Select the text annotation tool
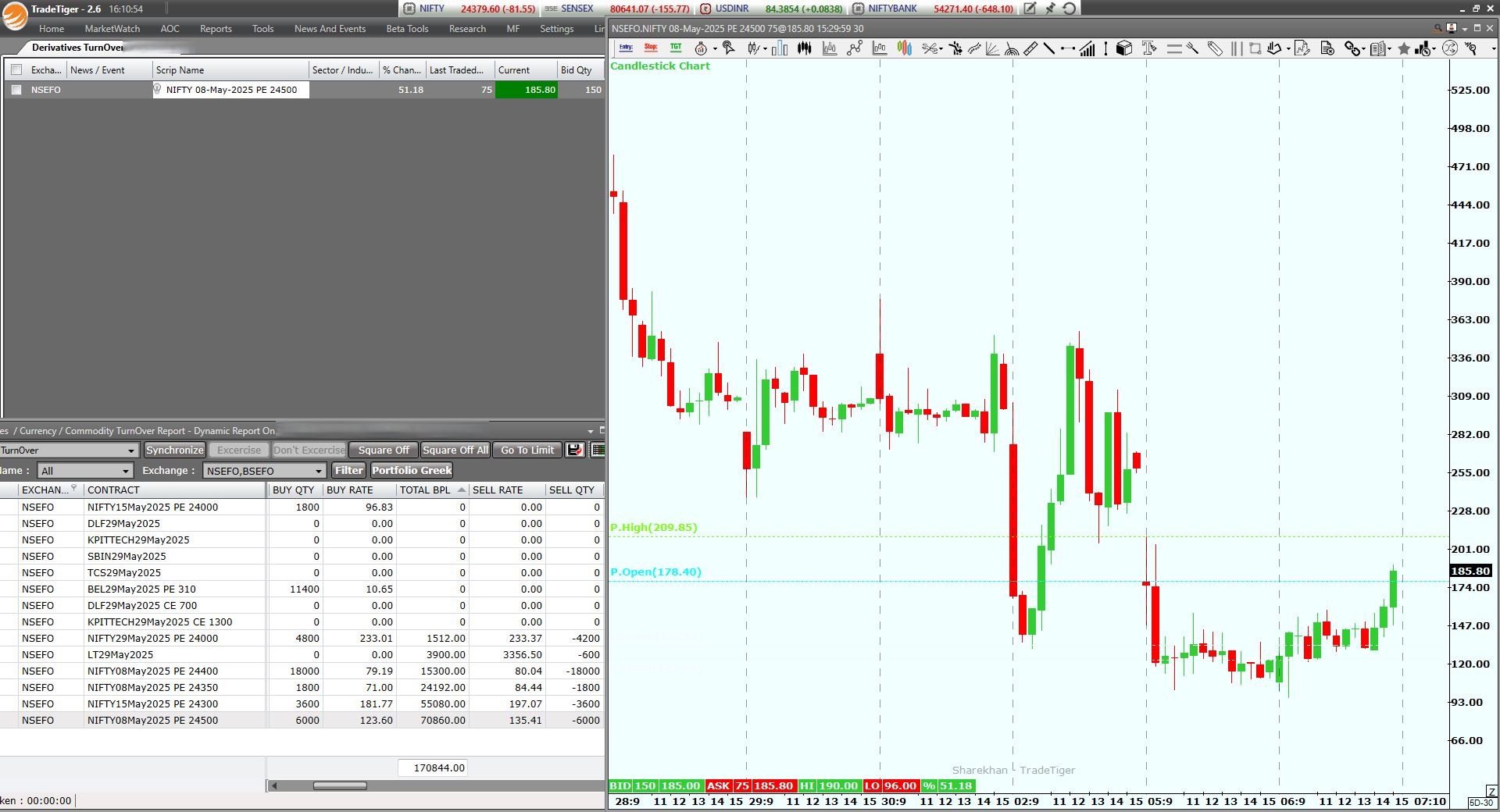Screen dimensions: 1500x812 click(1149, 48)
